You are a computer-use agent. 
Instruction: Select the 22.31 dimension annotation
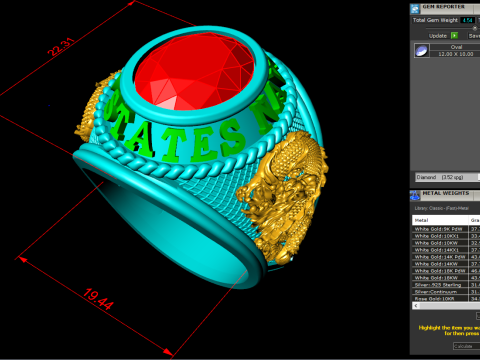pos(61,47)
